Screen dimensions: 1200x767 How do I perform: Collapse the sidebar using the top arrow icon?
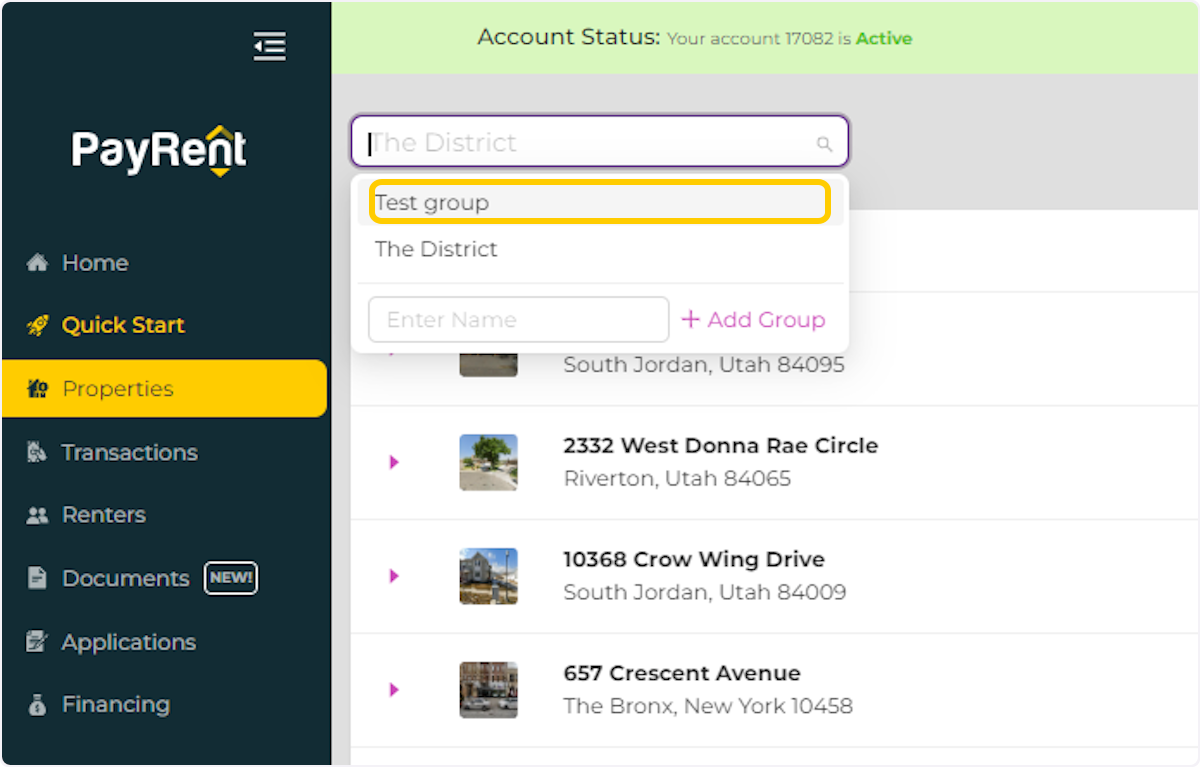[x=268, y=45]
